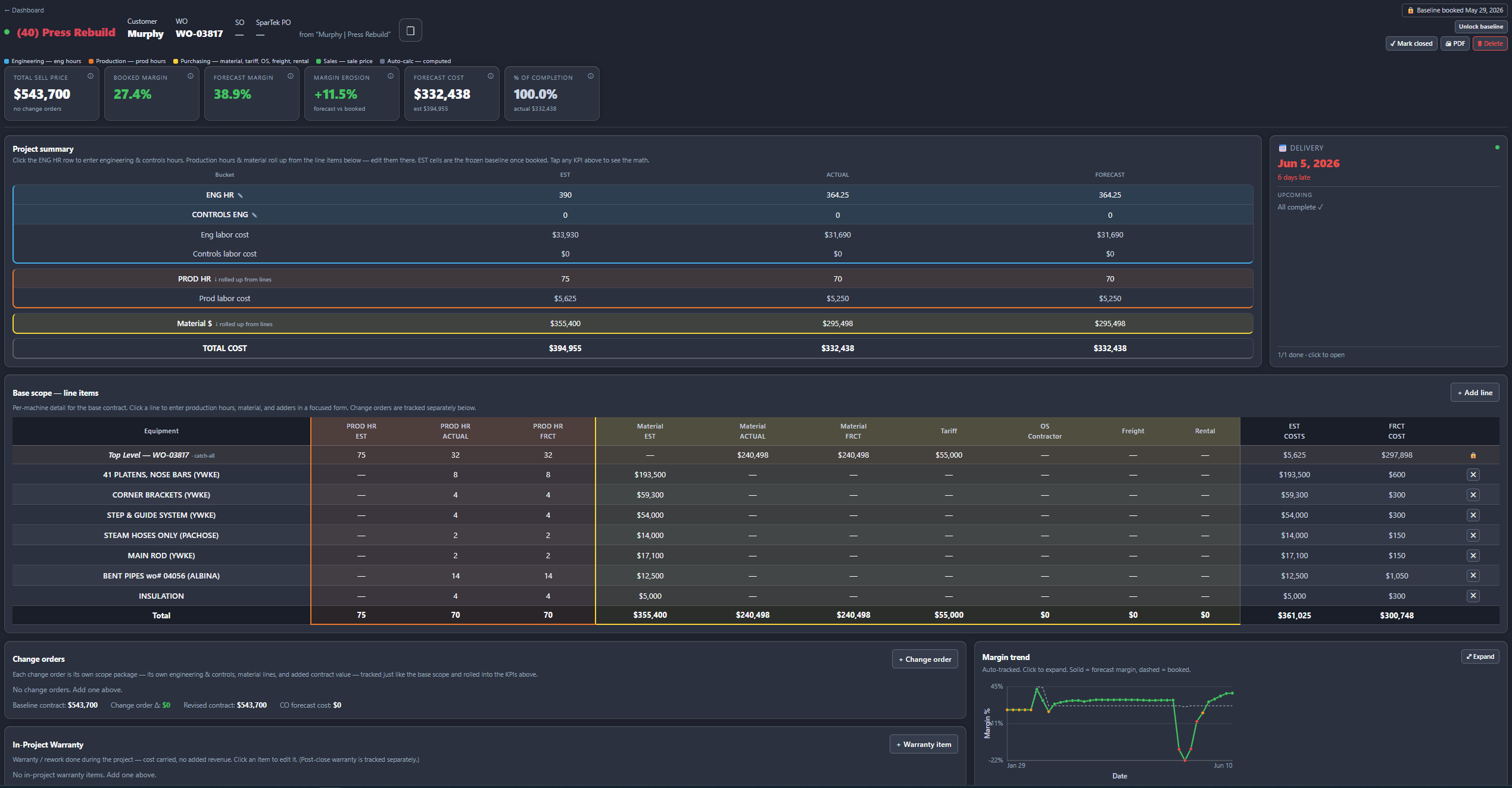Open the info icon on Booked Margin card
The width and height of the screenshot is (1512, 788).
pos(191,76)
